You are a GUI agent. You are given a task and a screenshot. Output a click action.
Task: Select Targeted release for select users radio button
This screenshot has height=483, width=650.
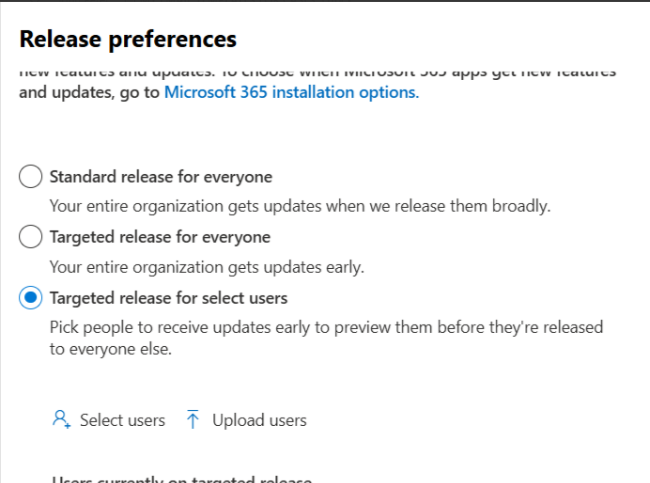click(32, 297)
